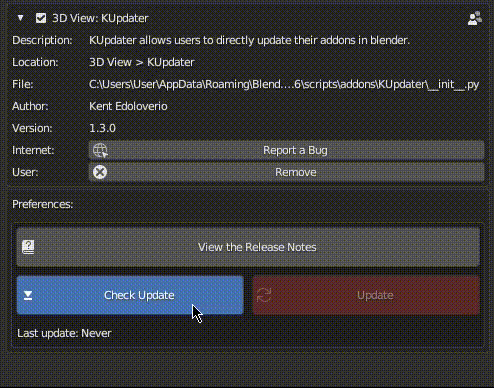Click the red Update button
The height and width of the screenshot is (388, 494).
[x=366, y=295]
